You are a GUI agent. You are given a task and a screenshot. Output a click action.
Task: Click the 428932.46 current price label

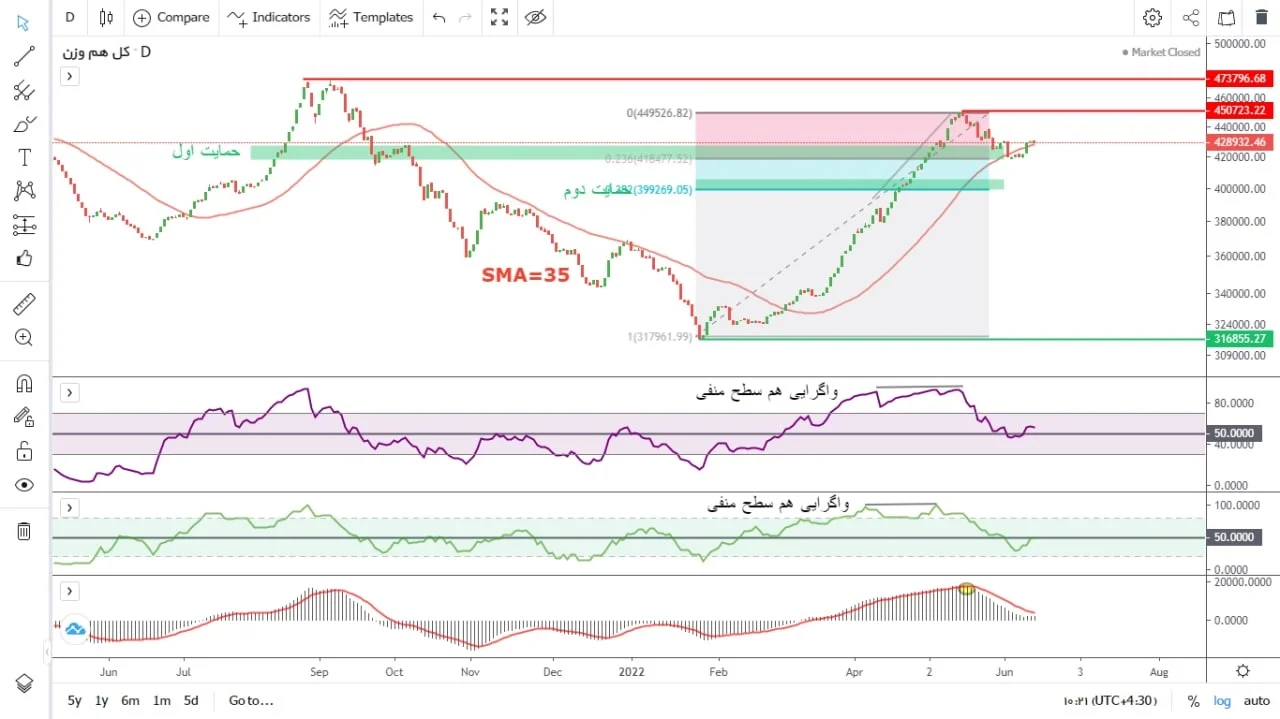(1241, 142)
